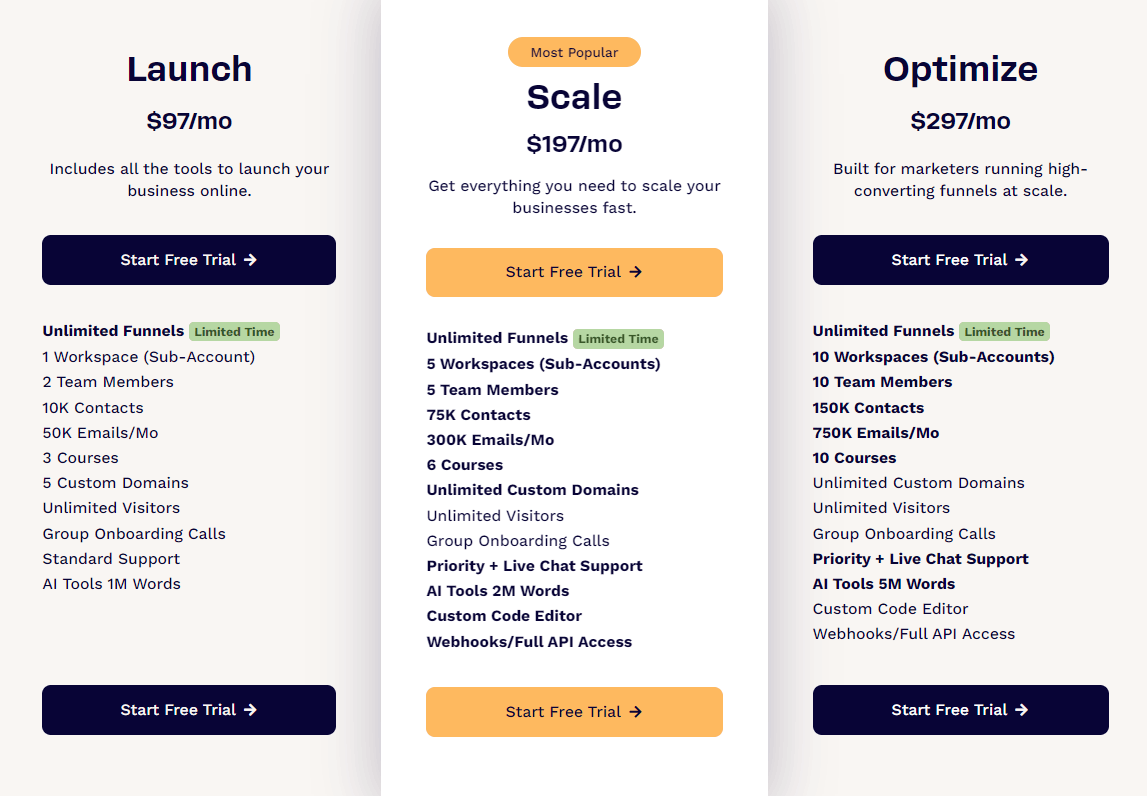Select the green Limited Time badge under Launch

pyautogui.click(x=234, y=331)
